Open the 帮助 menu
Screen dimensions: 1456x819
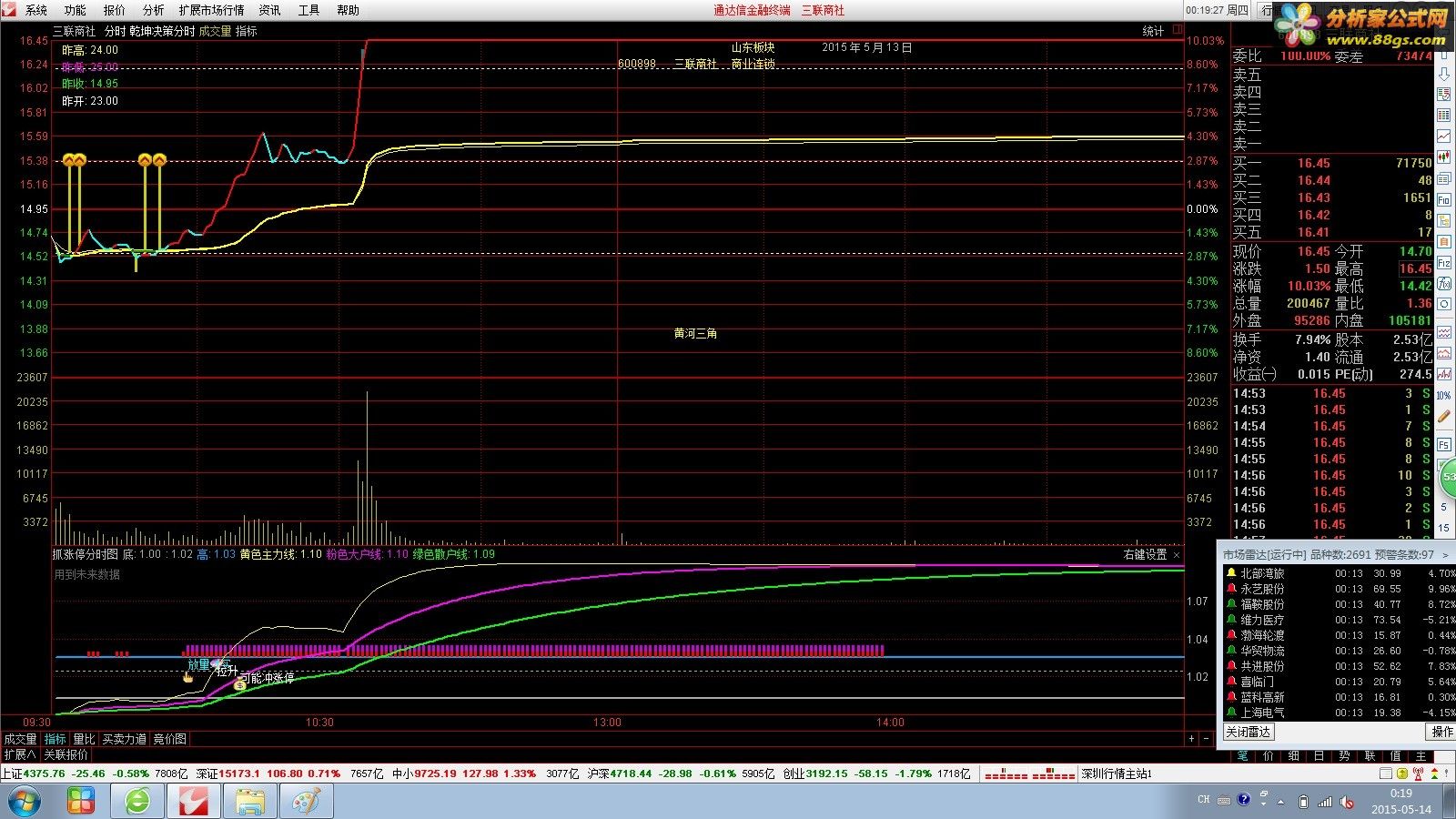point(349,10)
